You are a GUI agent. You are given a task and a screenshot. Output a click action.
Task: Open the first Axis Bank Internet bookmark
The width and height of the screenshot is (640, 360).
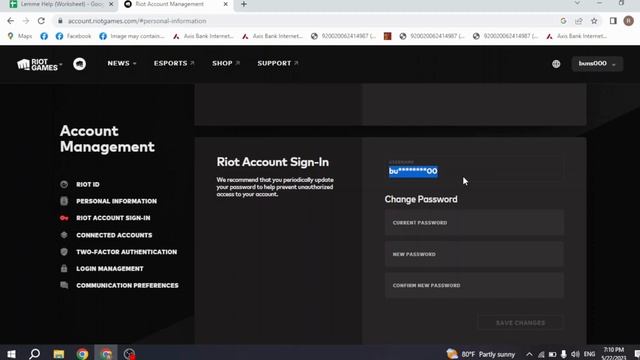203,36
